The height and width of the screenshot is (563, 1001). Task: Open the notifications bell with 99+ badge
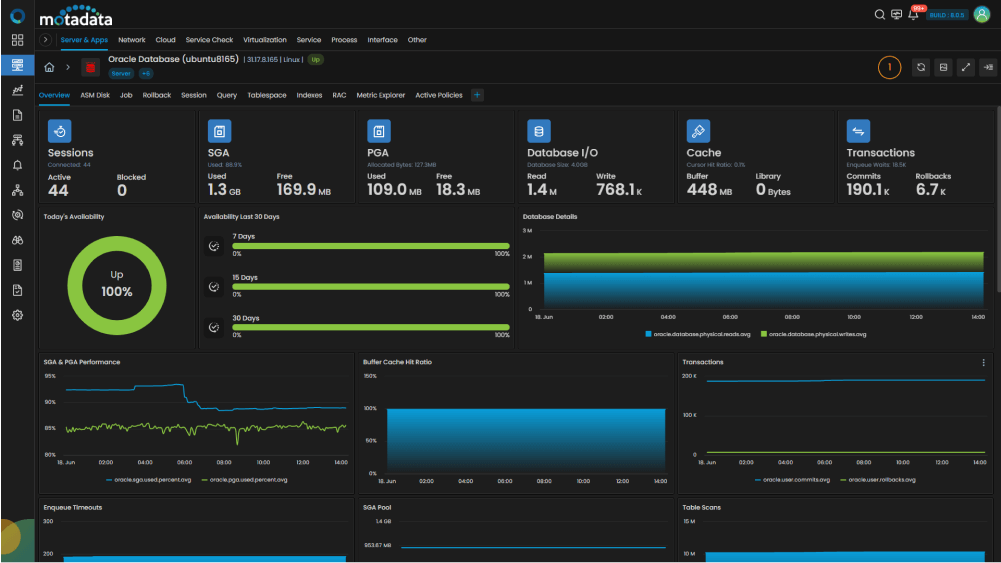pyautogui.click(x=914, y=15)
